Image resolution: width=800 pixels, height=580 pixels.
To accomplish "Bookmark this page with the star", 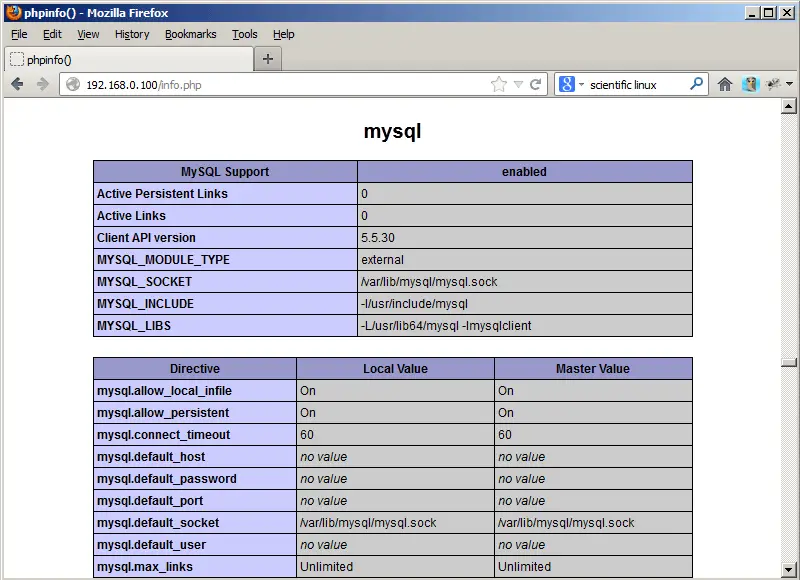I will click(498, 84).
